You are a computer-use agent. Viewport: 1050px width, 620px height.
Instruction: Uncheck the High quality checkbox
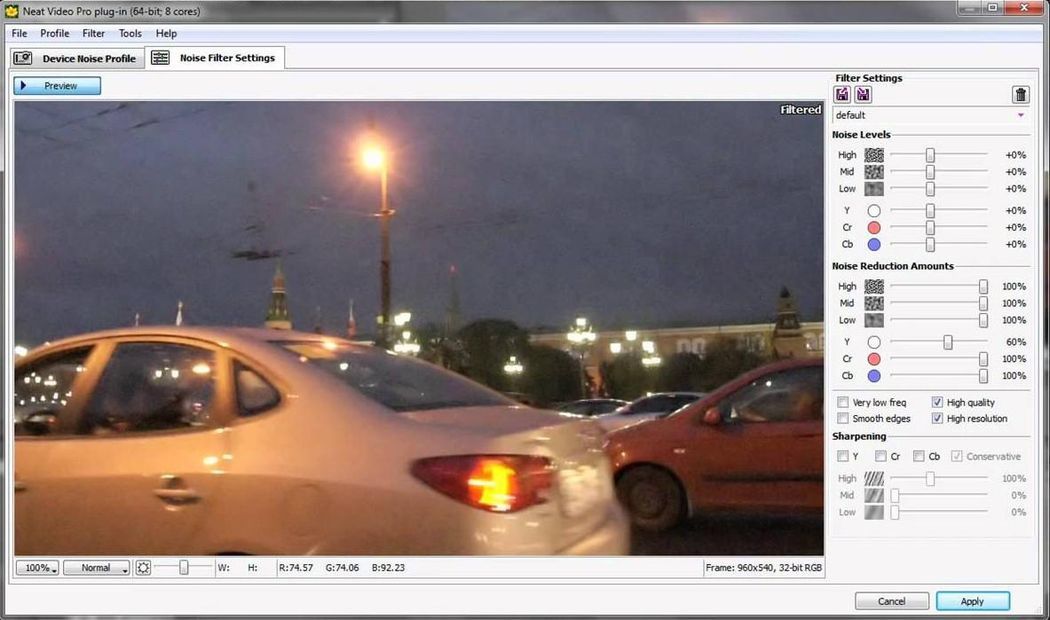tap(937, 402)
